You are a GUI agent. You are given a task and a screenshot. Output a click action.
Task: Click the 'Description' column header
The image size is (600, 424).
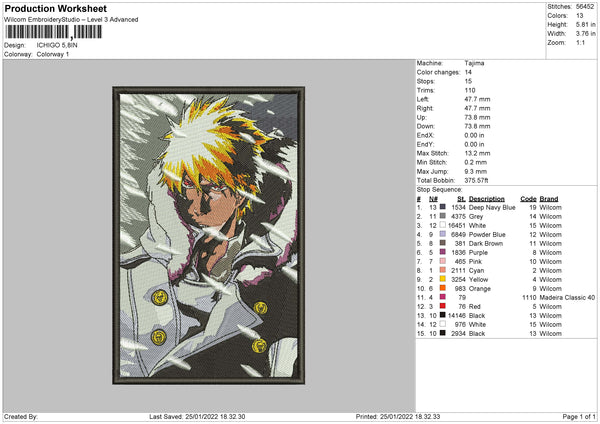click(486, 199)
